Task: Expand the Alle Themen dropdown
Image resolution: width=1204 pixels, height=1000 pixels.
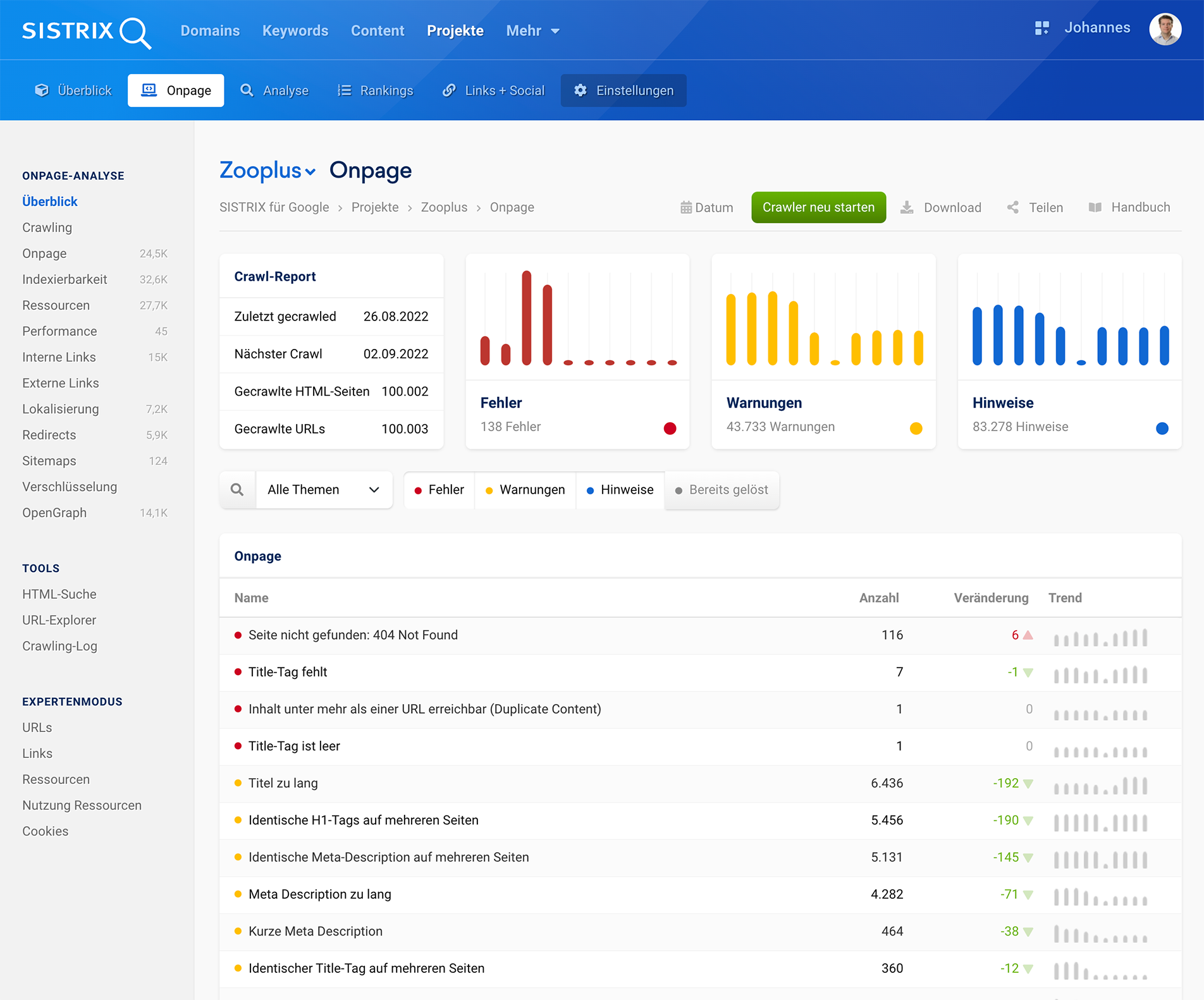Action: [324, 490]
